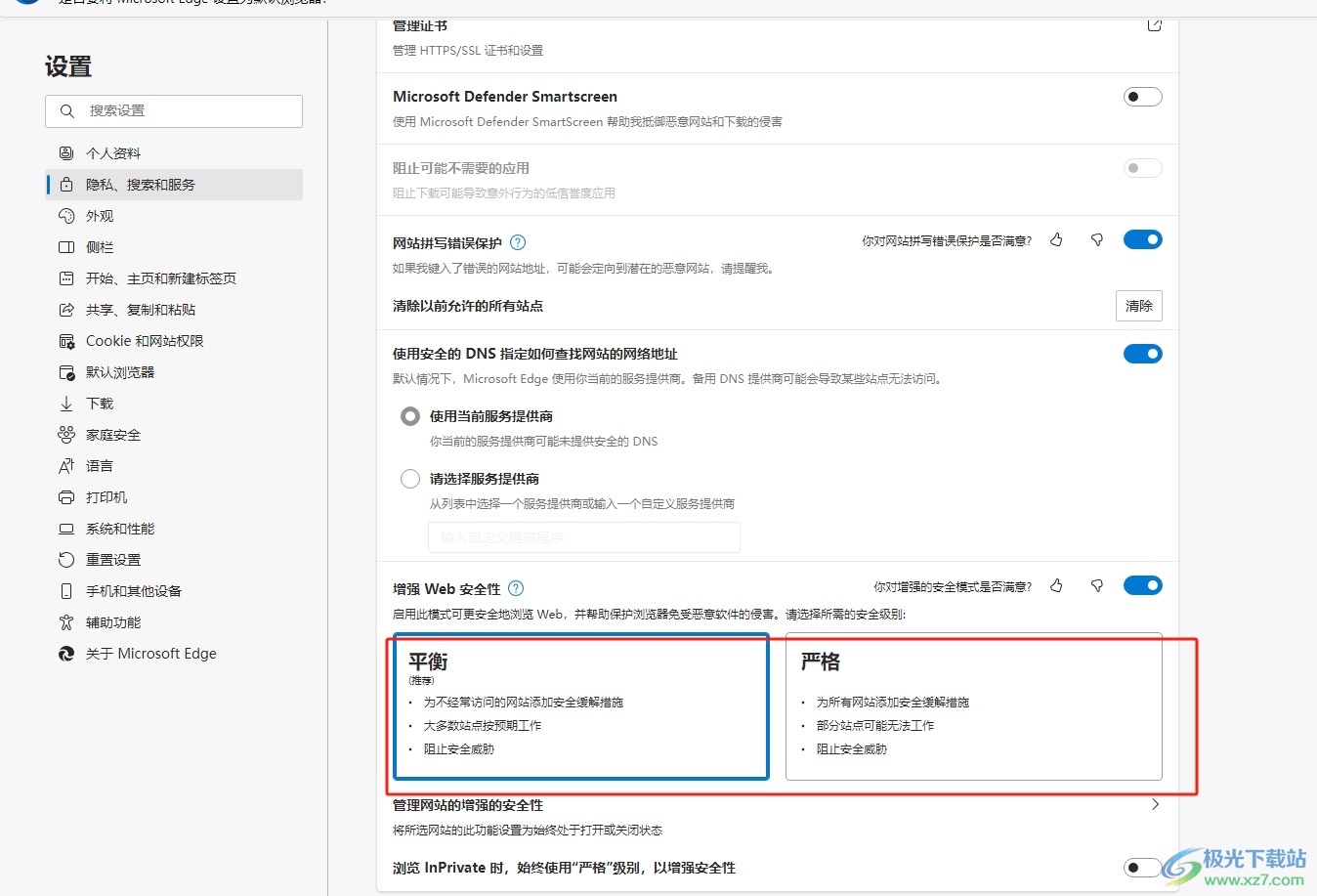Toggle InPrivate 严格 level switch

tap(1143, 868)
